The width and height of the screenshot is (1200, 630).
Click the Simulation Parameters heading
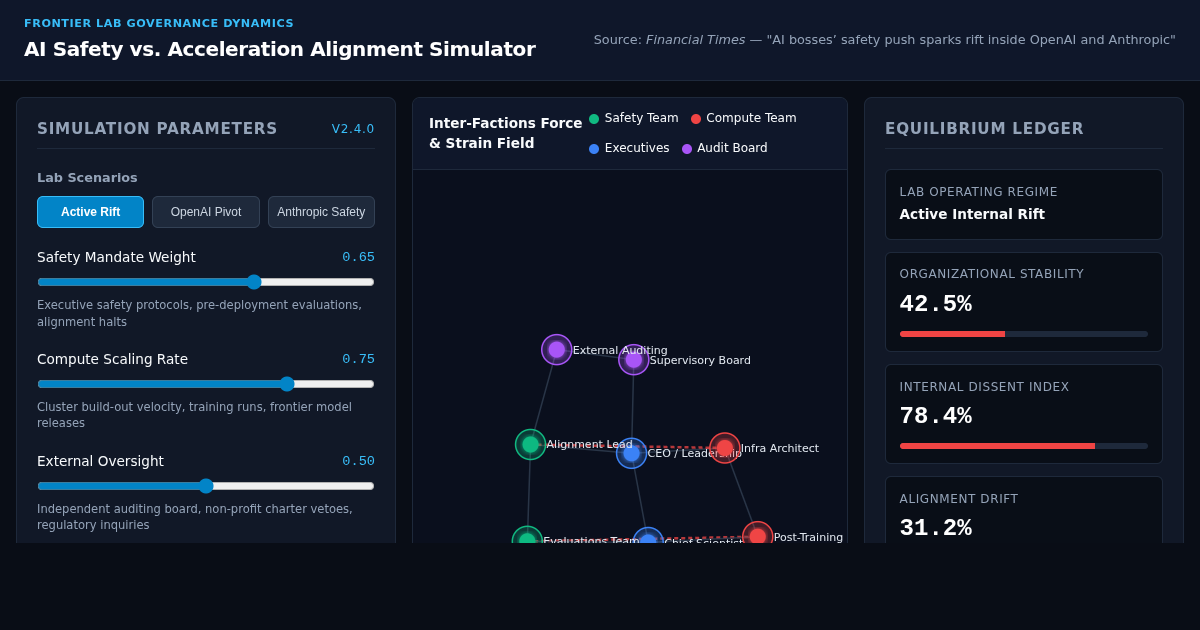(x=157, y=129)
